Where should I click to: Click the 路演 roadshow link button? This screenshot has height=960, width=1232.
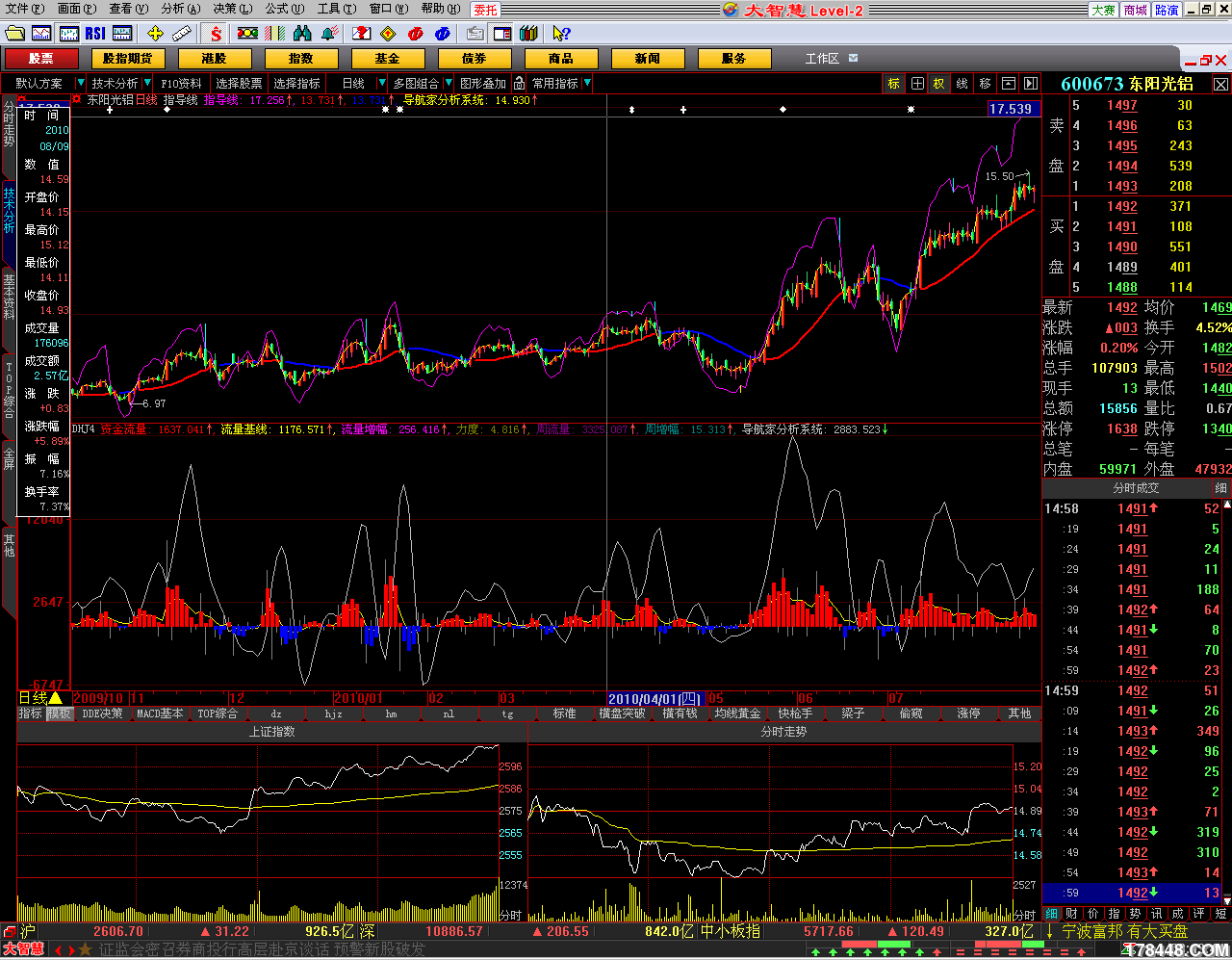click(1168, 10)
